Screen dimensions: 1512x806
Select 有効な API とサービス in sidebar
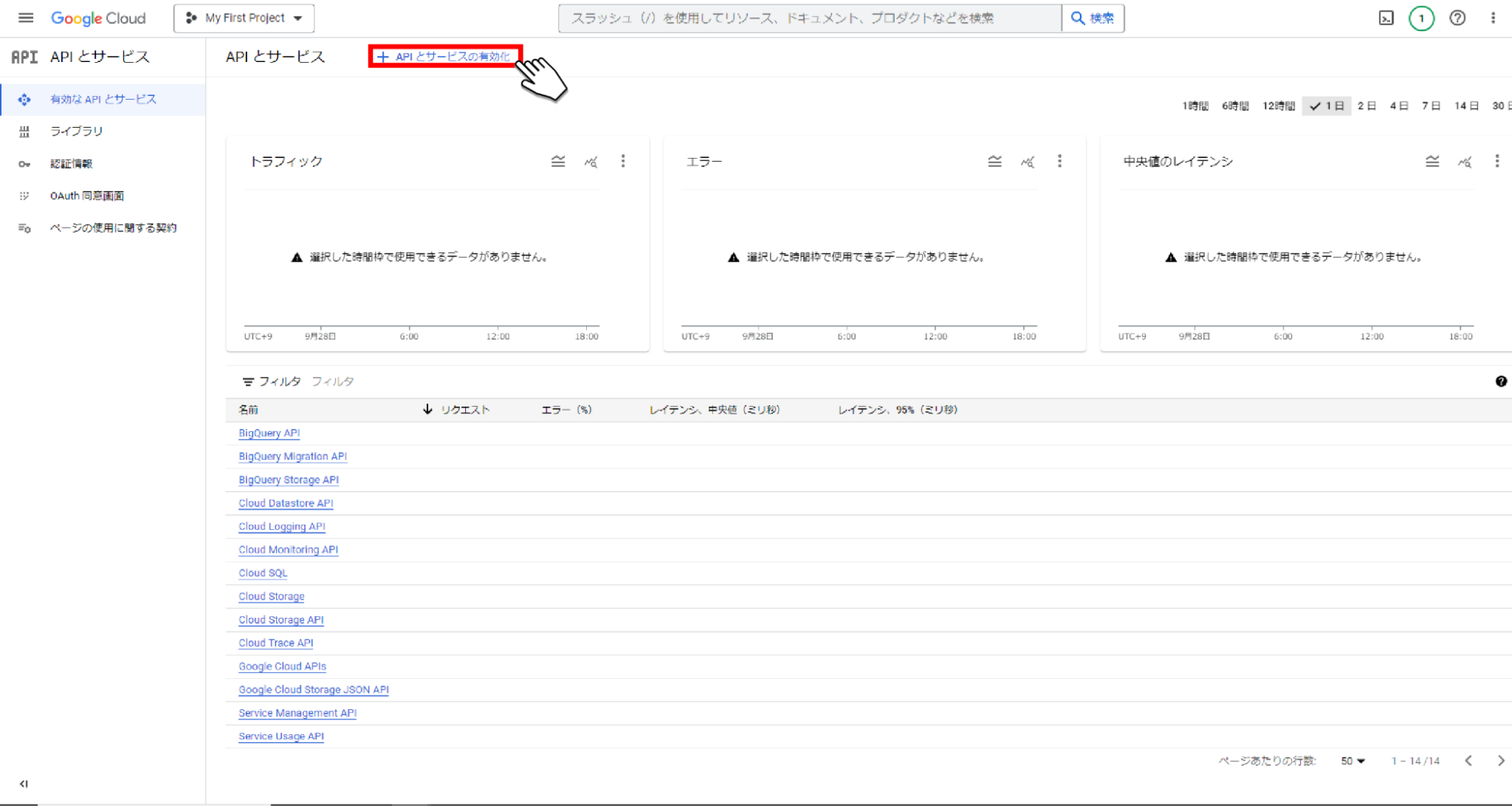point(103,99)
